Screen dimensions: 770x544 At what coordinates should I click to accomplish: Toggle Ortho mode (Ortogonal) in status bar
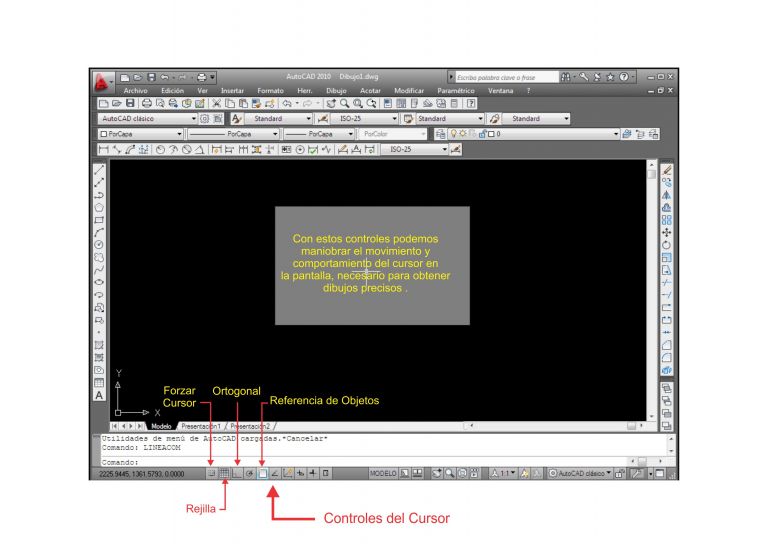(x=237, y=474)
